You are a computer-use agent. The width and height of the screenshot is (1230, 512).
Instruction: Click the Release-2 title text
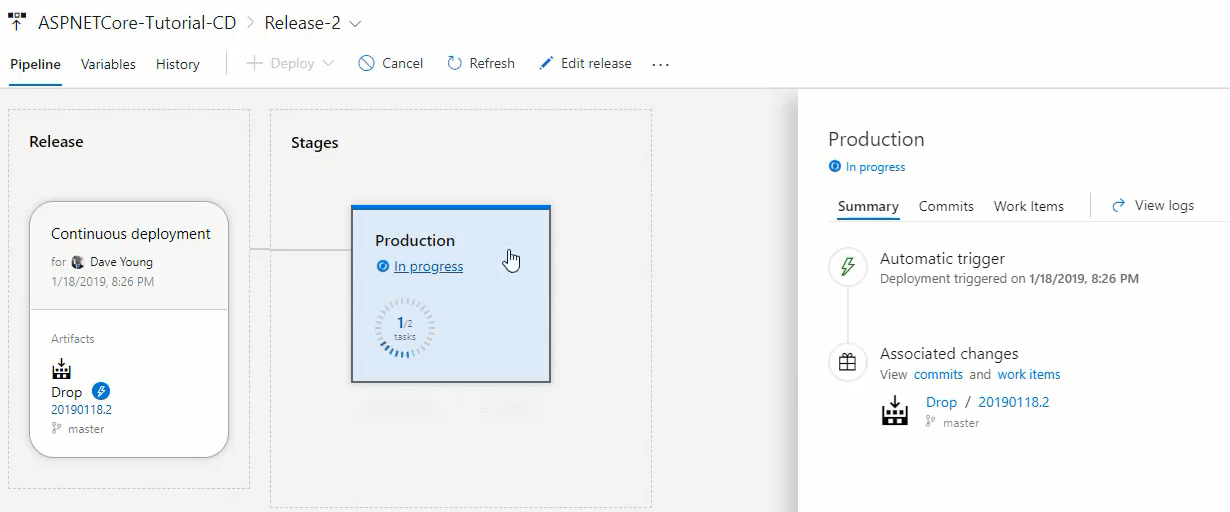coord(302,23)
